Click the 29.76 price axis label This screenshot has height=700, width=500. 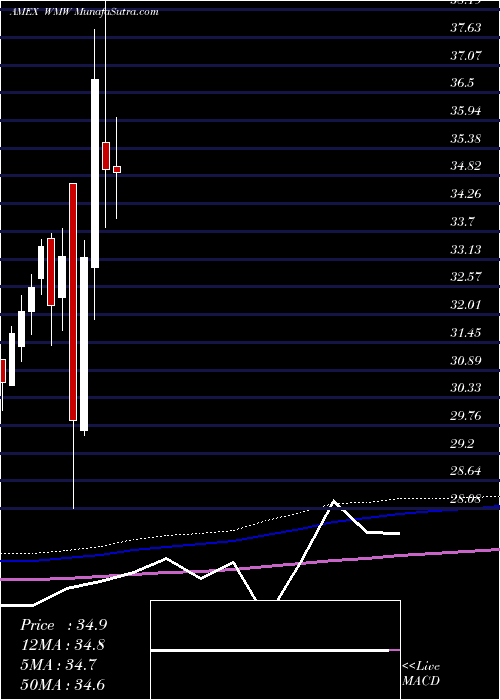(x=466, y=416)
